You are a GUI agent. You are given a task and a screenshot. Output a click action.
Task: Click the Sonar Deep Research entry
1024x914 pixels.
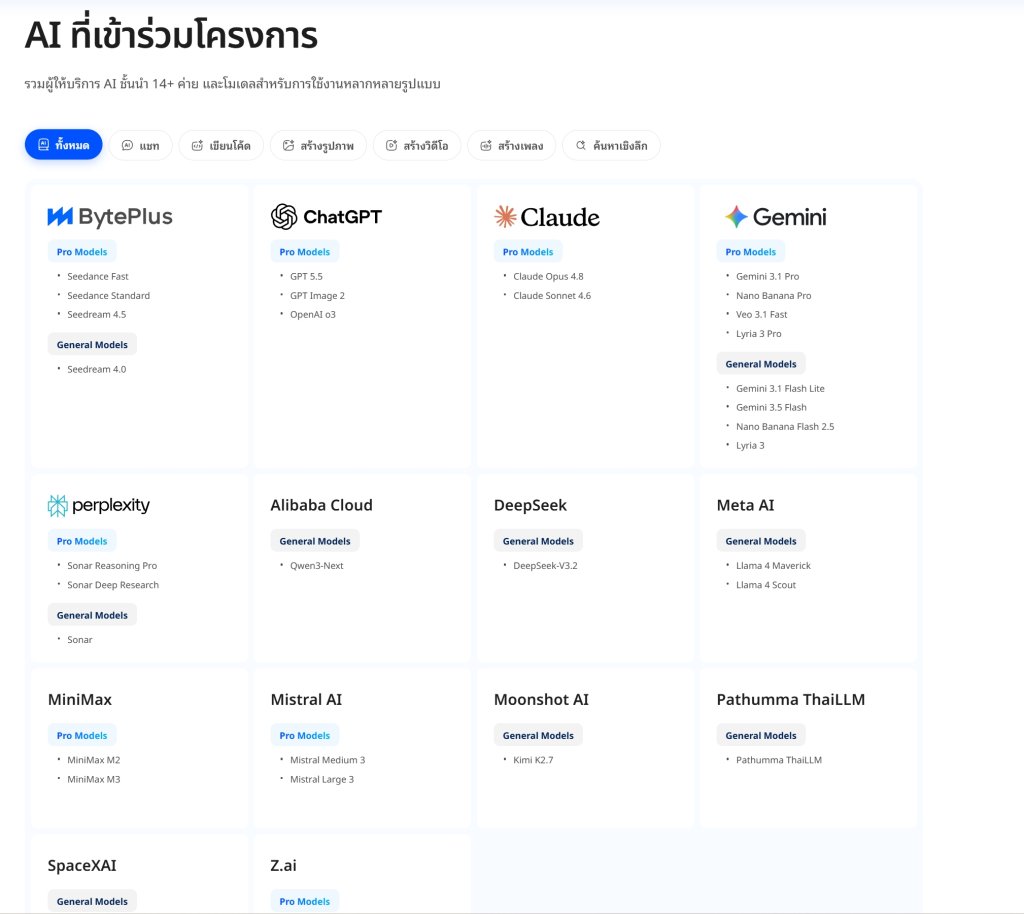click(113, 585)
